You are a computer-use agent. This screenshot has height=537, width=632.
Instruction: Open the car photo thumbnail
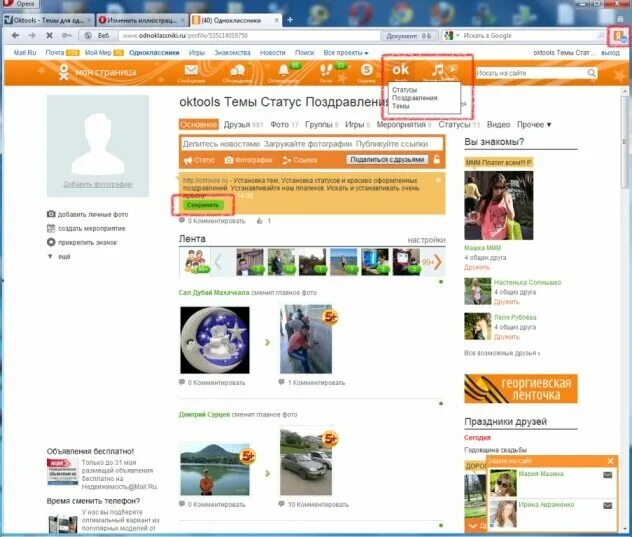[306, 462]
